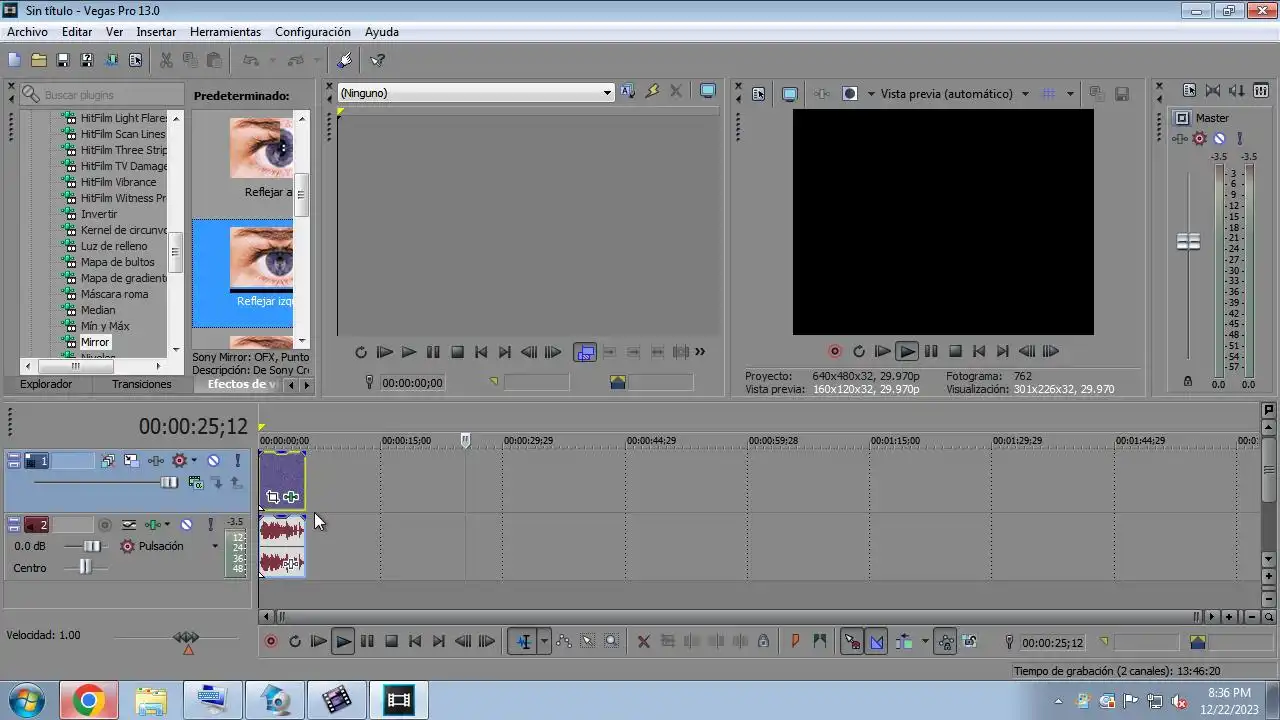Screen dimensions: 1280x720
Task: Open the video preview on external monitor icon
Action: [789, 94]
